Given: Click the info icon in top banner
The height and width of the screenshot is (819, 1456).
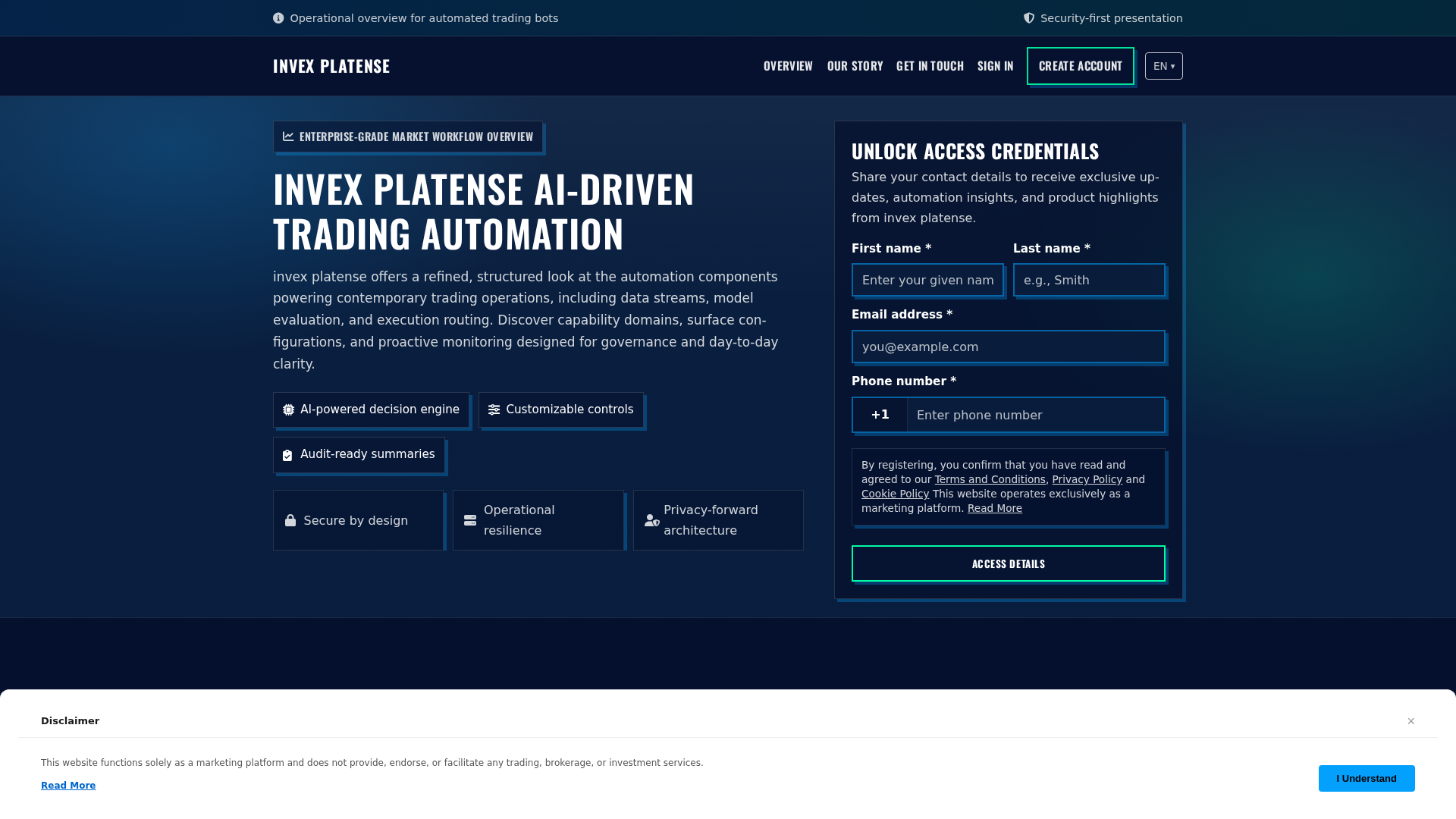Looking at the screenshot, I should point(278,18).
